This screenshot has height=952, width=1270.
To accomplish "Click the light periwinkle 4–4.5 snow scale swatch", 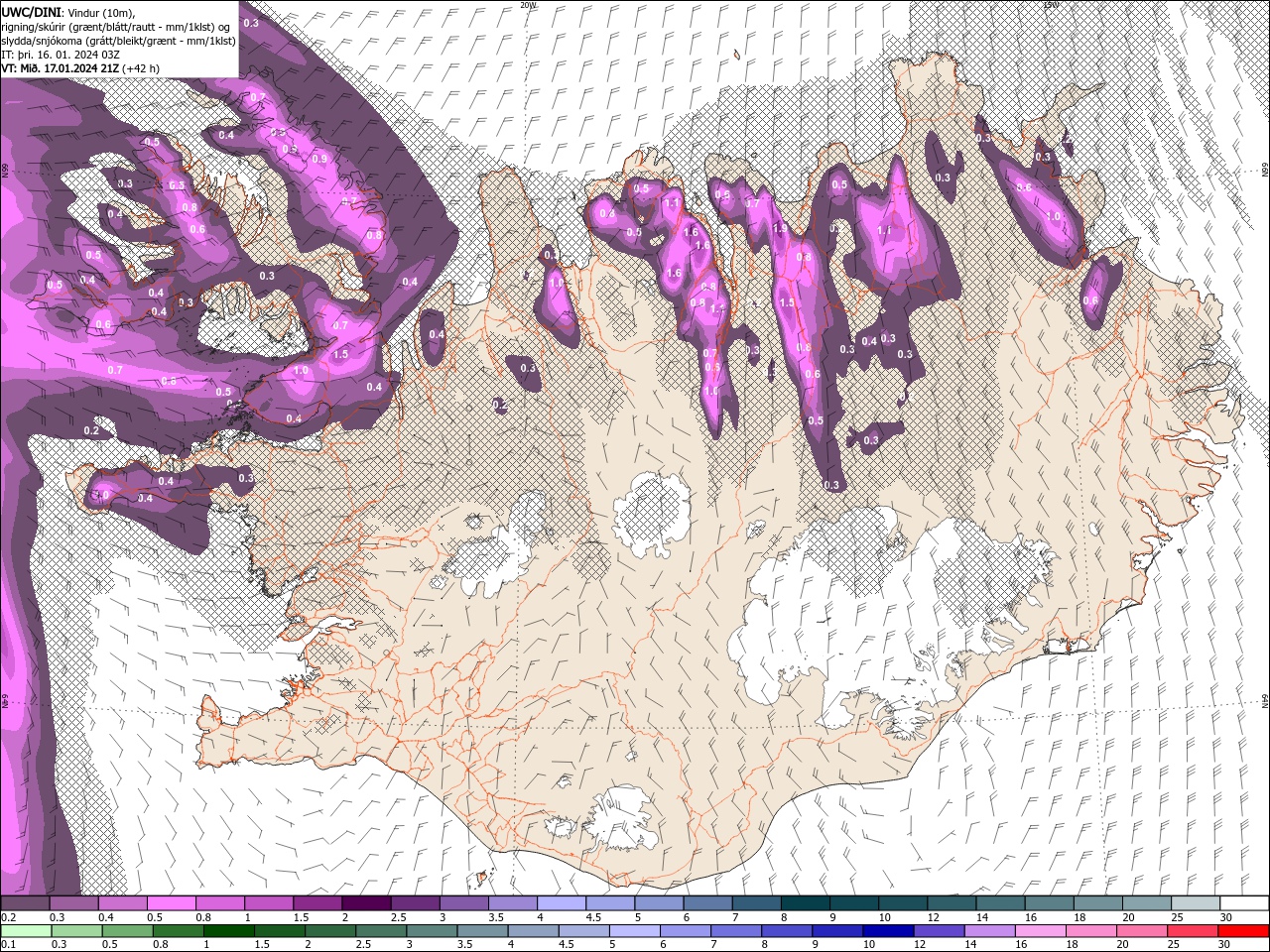I will tap(561, 903).
